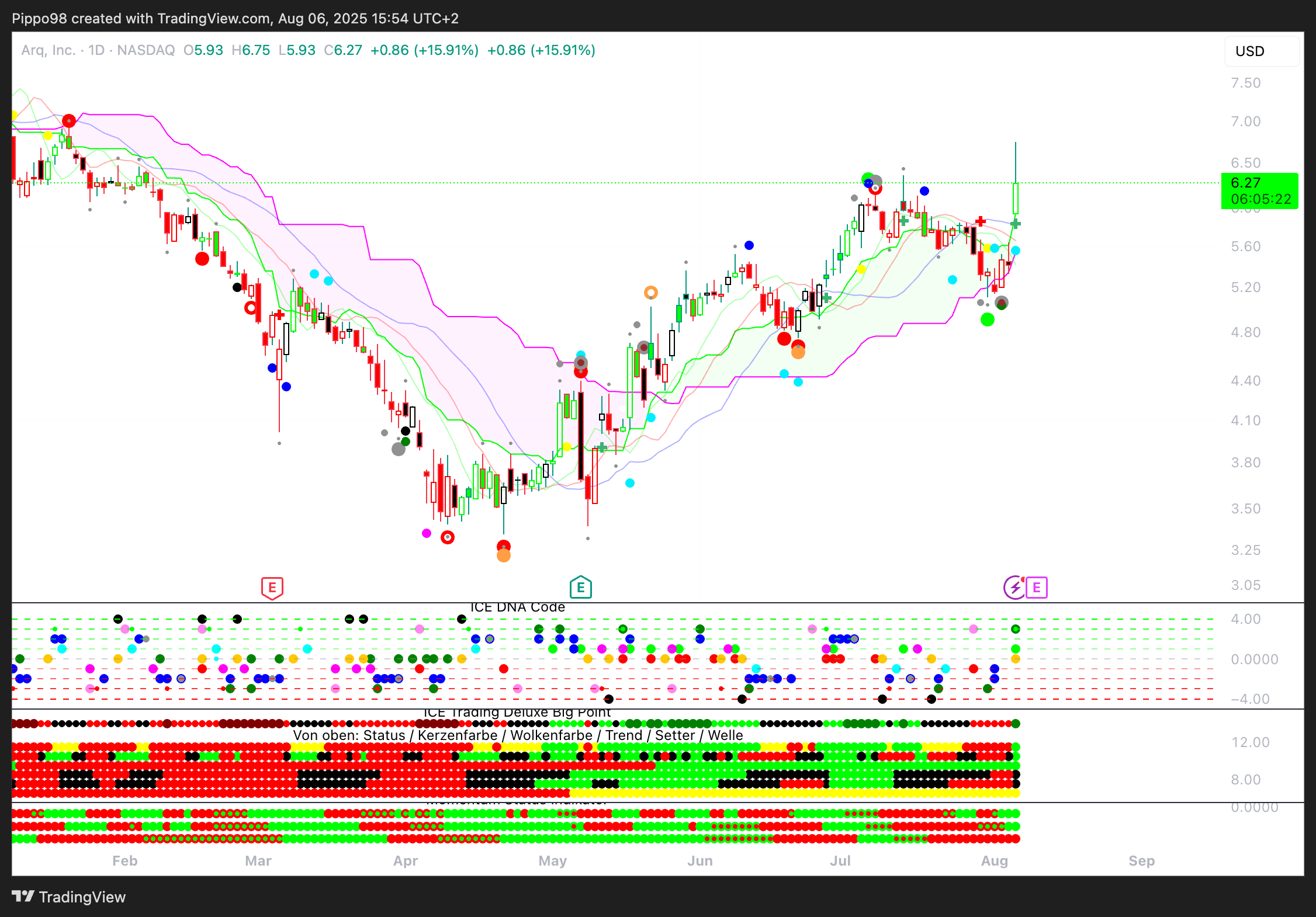Click the orange hollow ring marker in late May
1316x917 pixels.
[x=650, y=293]
